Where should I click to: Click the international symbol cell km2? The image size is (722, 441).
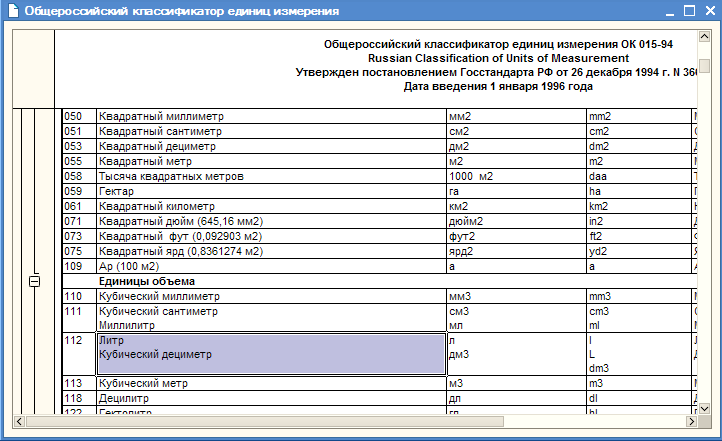tap(639, 206)
